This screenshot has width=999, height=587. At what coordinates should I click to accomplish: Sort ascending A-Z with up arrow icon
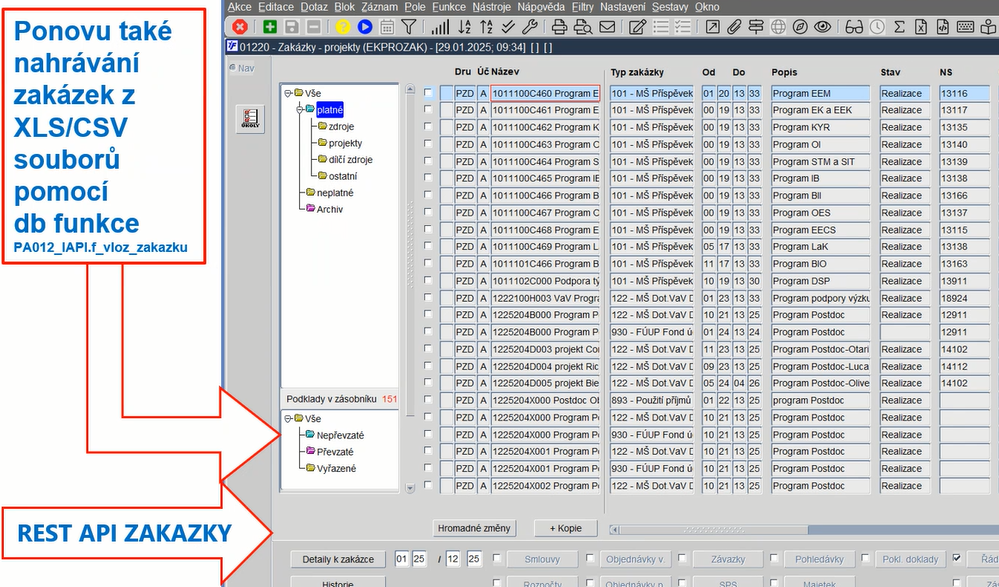(x=486, y=27)
